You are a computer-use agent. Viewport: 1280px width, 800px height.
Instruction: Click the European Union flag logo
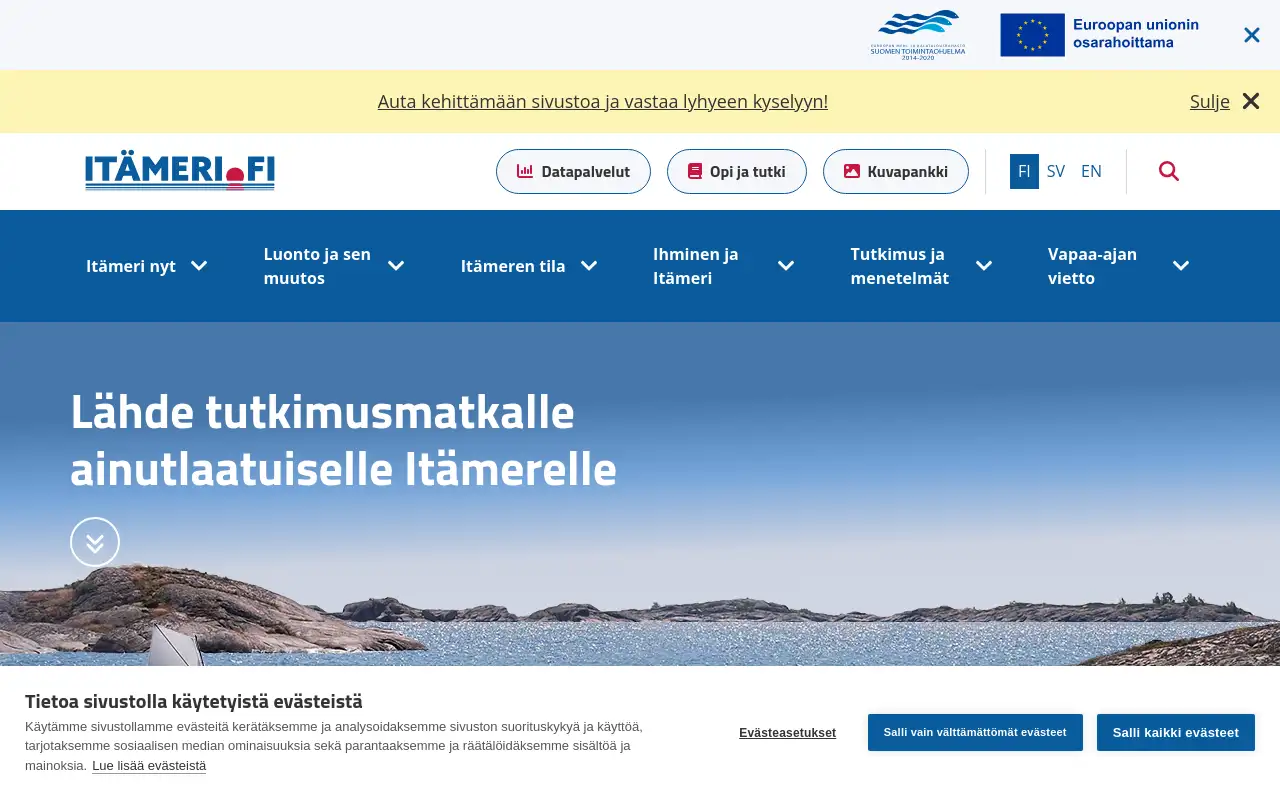tap(1032, 35)
